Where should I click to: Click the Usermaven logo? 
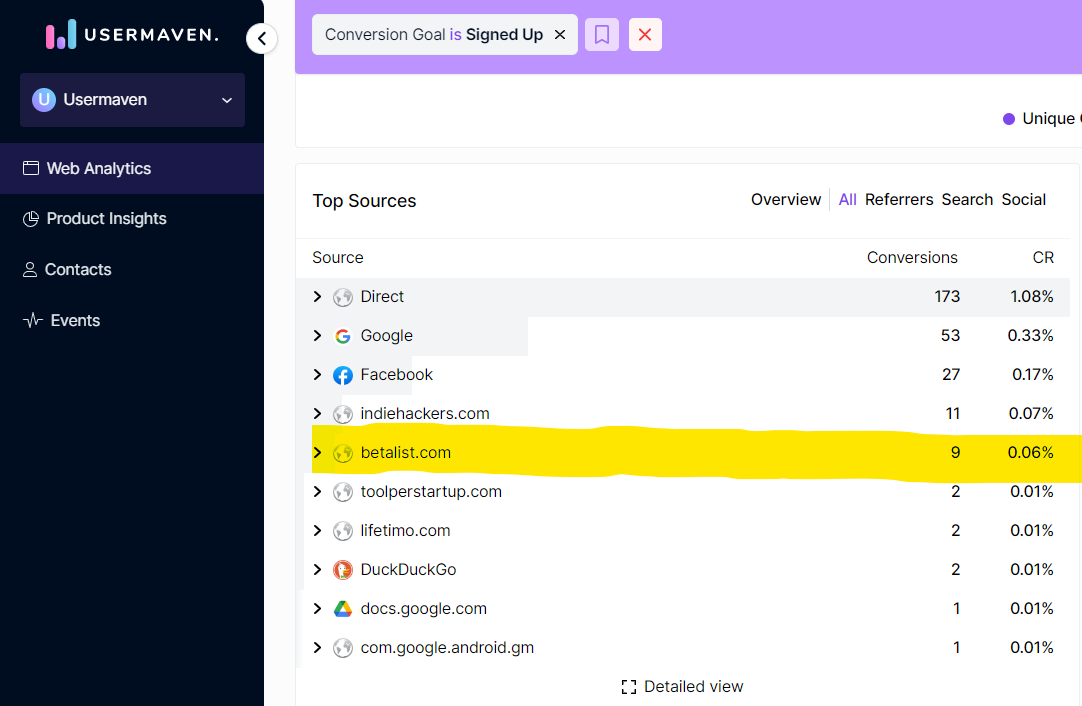click(132, 35)
